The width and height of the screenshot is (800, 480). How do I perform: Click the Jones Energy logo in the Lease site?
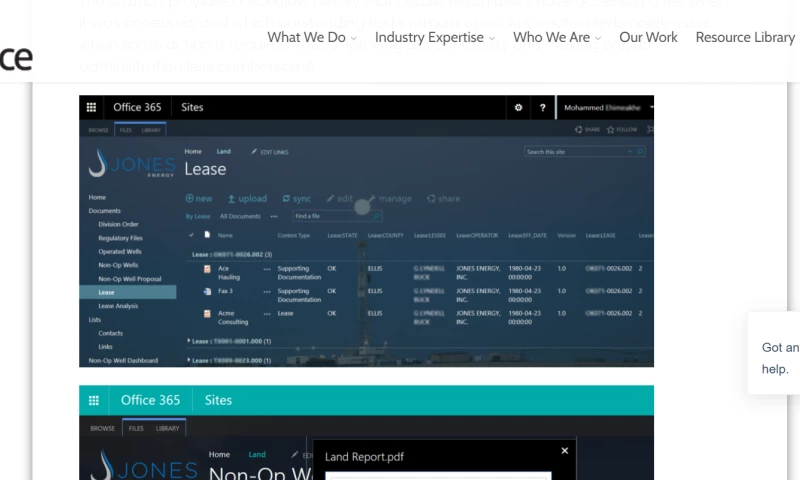(x=132, y=163)
